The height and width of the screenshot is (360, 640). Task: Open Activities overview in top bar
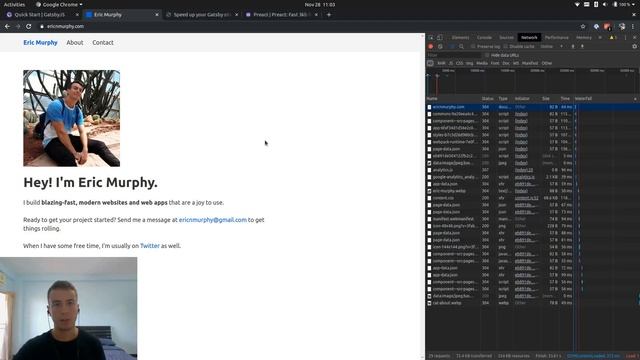14,4
